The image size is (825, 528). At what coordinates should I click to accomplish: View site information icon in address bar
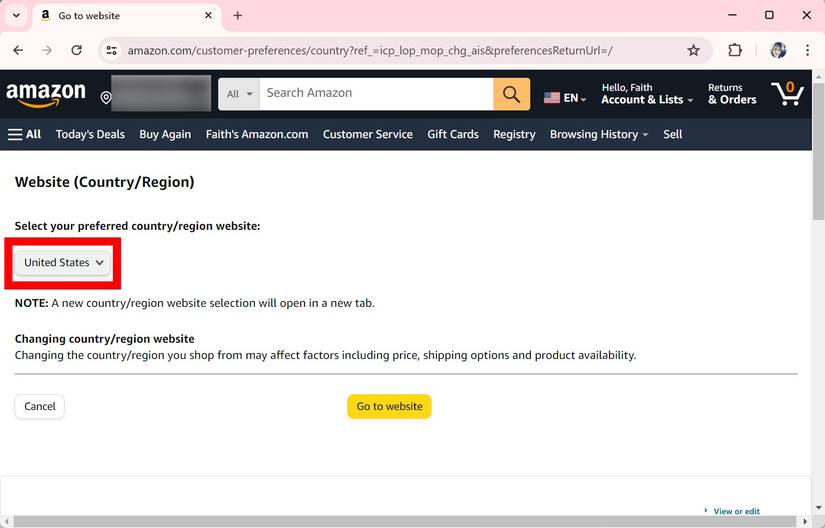point(112,50)
